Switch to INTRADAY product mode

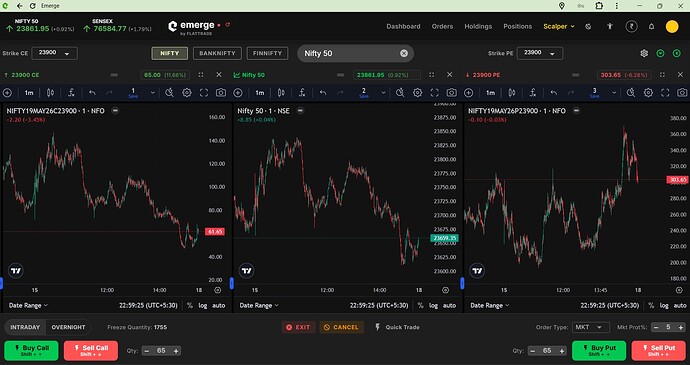coord(25,327)
